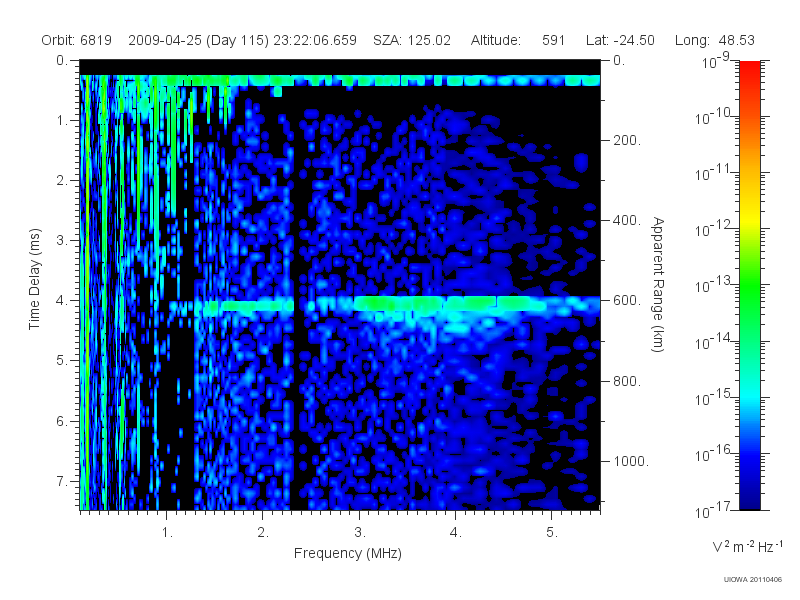Click the 2. tick label on frequency axis

263,533
